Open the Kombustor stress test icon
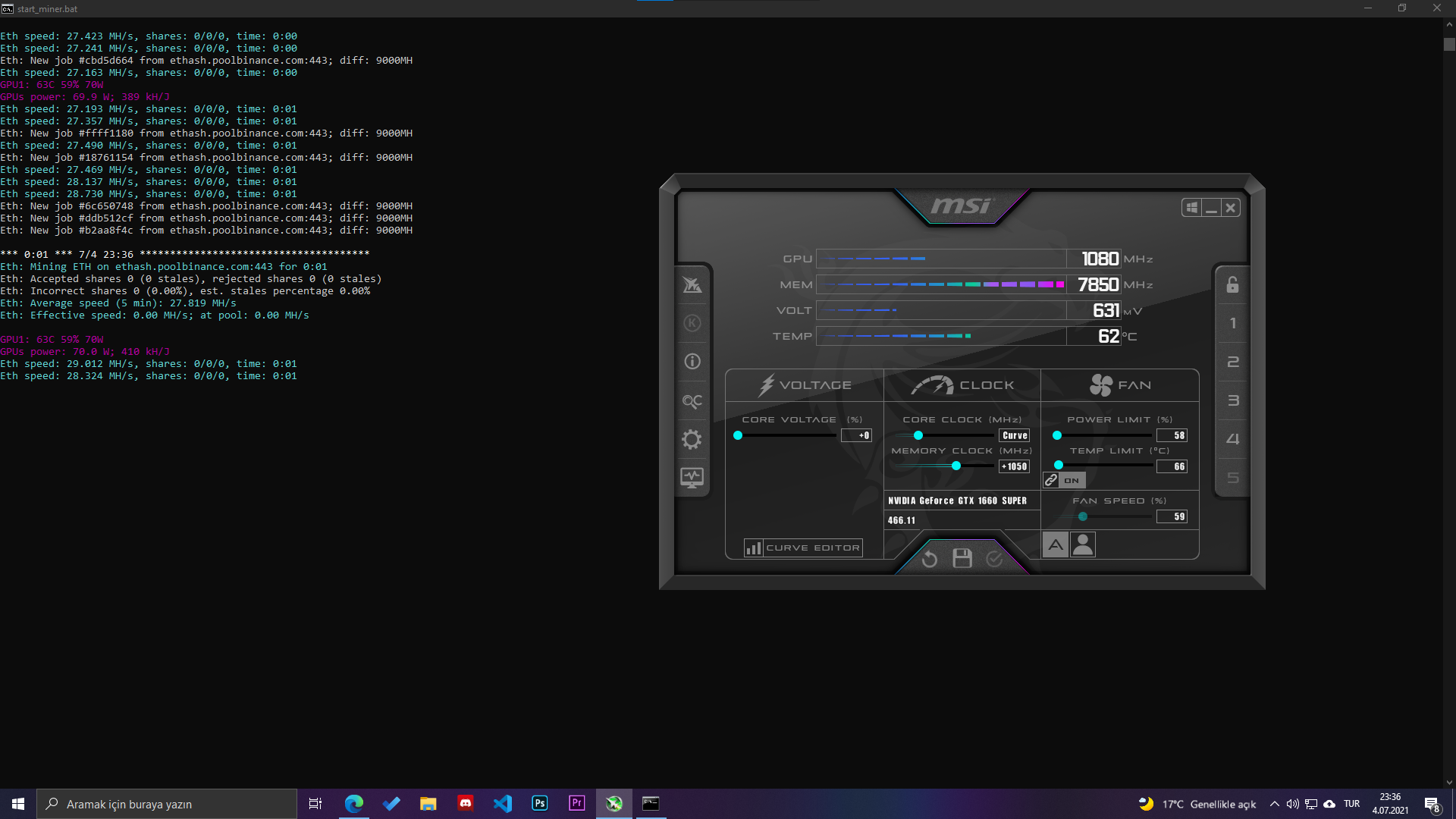1456x819 pixels. click(692, 323)
